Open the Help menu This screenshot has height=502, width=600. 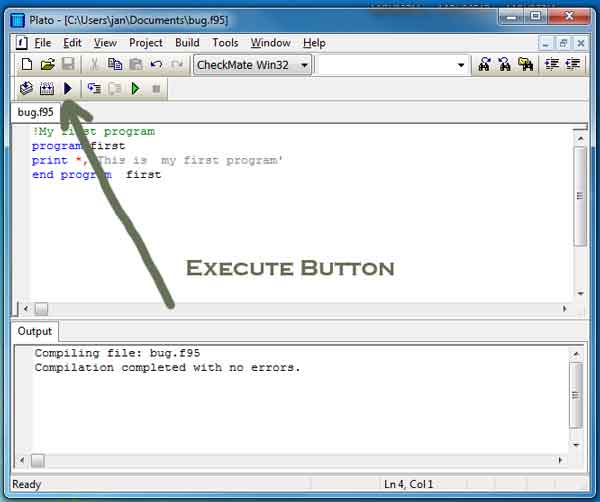click(315, 43)
